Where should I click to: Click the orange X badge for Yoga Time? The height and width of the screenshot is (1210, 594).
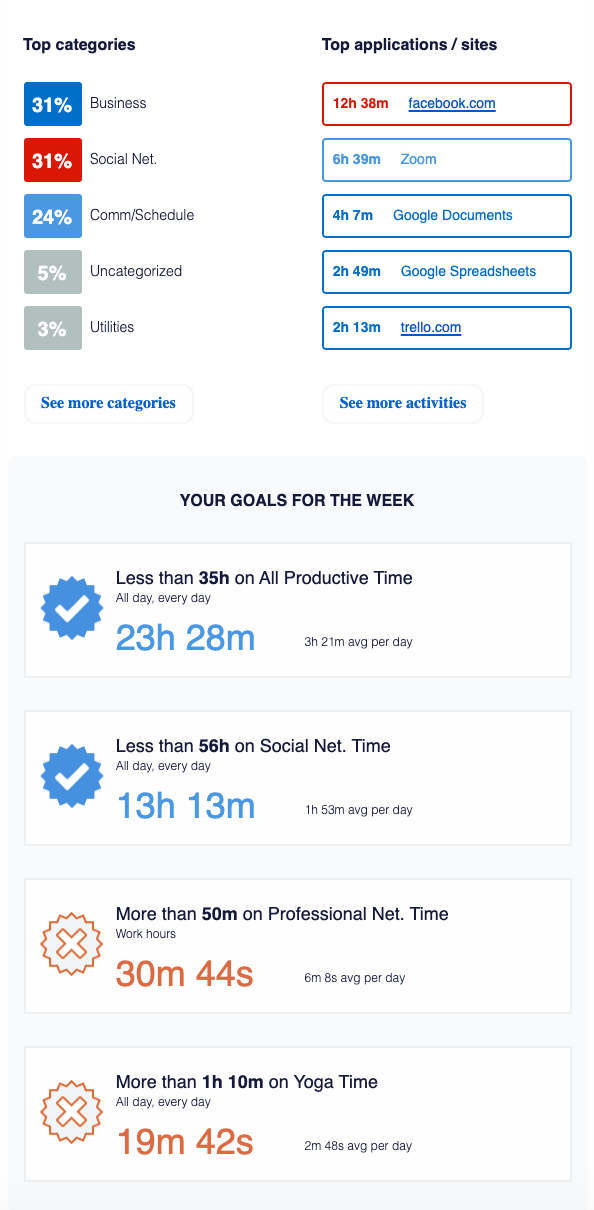[x=72, y=1113]
